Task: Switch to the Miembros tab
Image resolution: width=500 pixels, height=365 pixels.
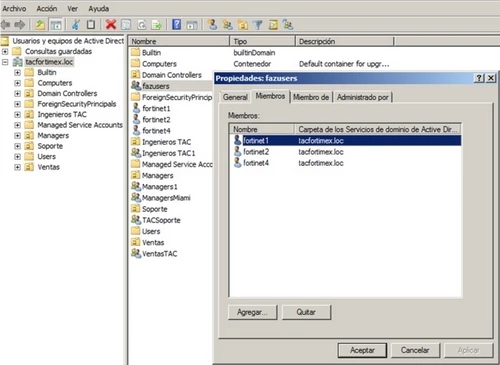Action: tap(270, 96)
